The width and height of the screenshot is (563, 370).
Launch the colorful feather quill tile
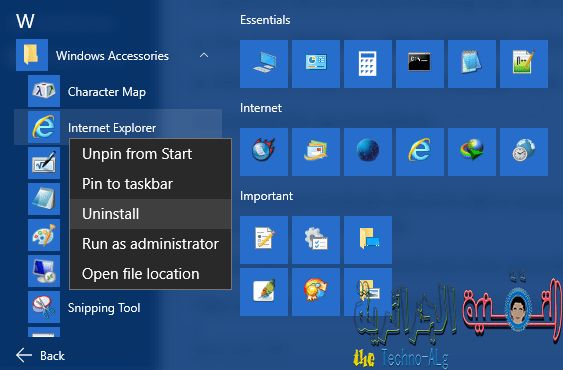264,292
